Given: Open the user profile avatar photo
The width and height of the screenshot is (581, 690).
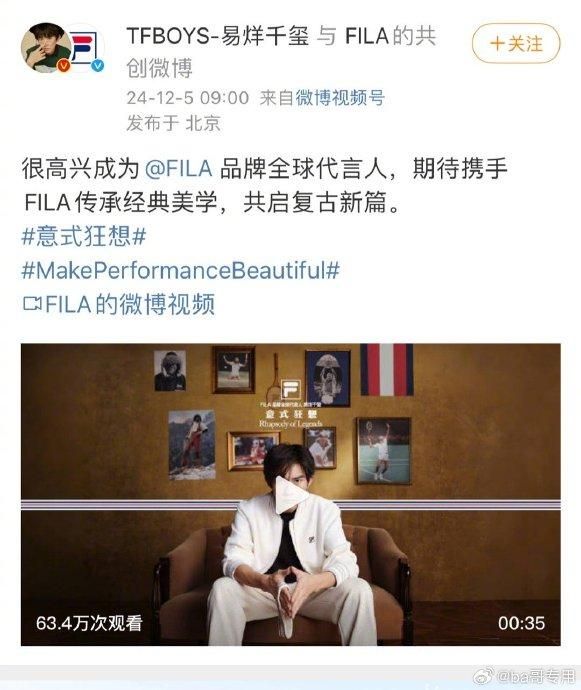Looking at the screenshot, I should (45, 48).
